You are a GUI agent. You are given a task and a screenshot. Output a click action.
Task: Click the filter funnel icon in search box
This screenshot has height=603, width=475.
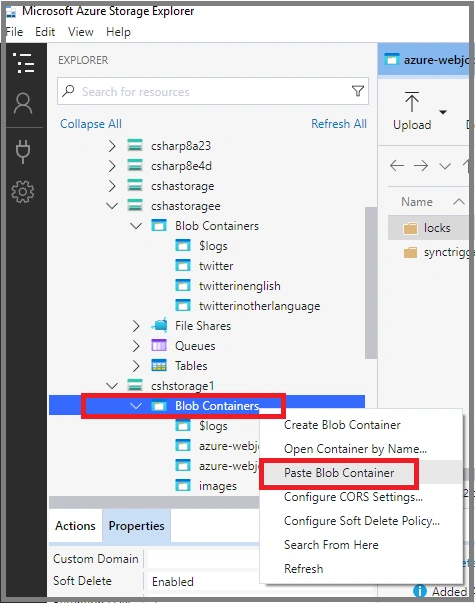(358, 91)
